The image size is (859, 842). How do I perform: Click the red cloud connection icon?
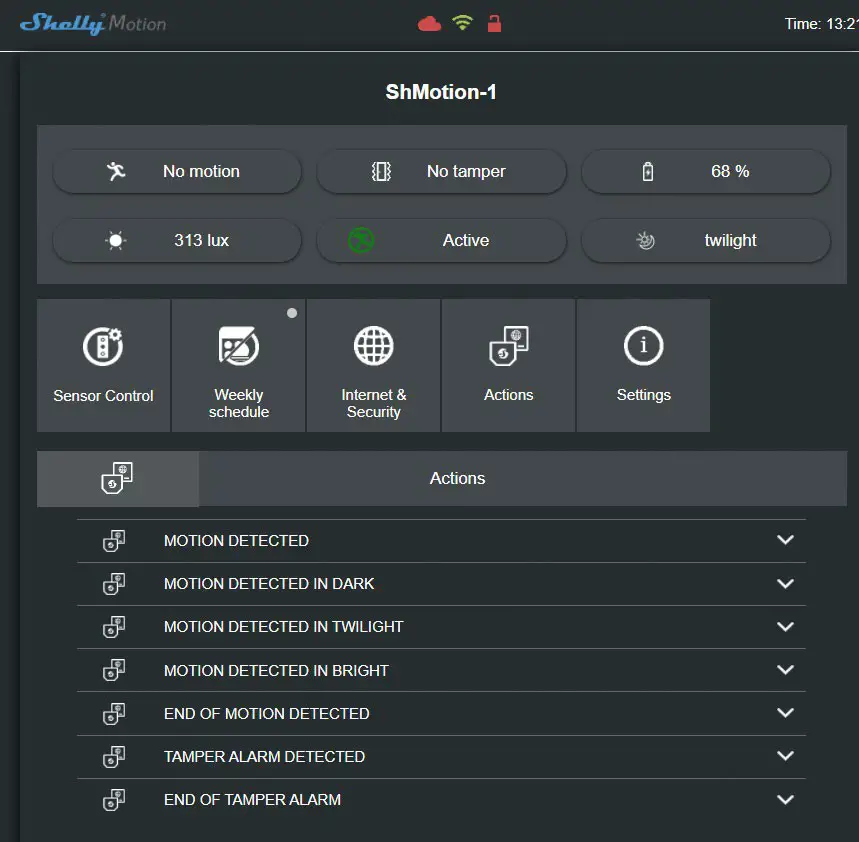tap(429, 22)
